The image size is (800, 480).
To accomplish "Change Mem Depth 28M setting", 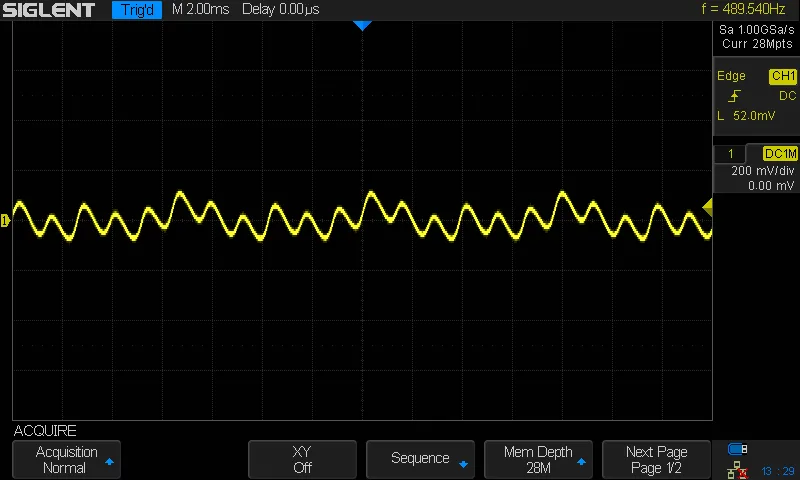I will tap(538, 459).
